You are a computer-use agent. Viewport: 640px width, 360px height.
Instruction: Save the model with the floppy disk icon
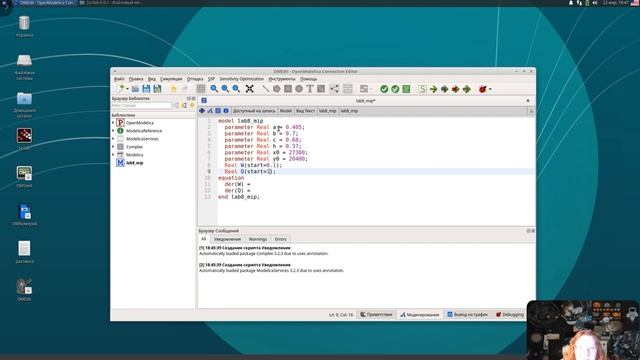[146, 89]
